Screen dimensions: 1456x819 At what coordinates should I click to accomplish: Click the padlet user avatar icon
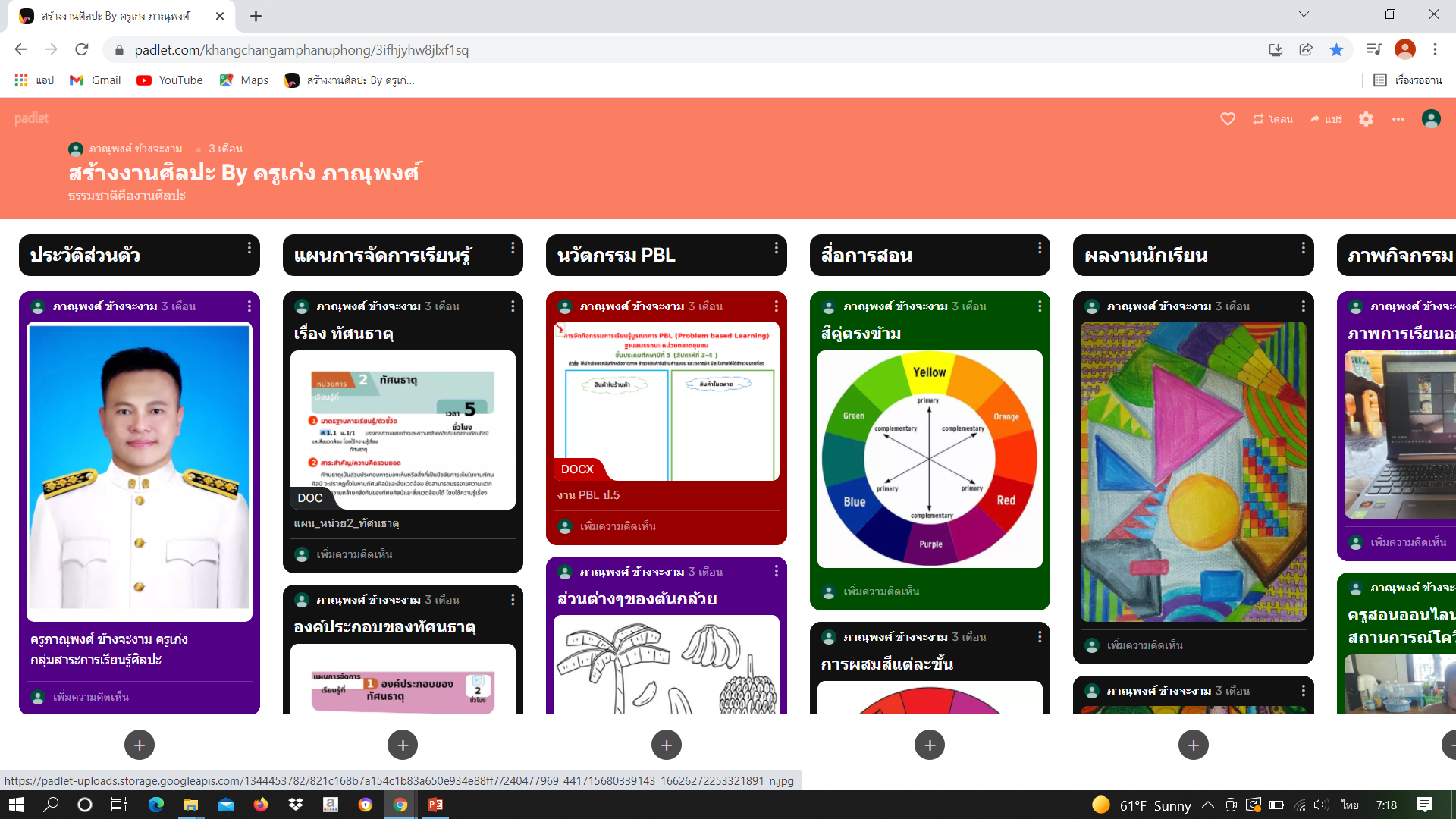1431,119
